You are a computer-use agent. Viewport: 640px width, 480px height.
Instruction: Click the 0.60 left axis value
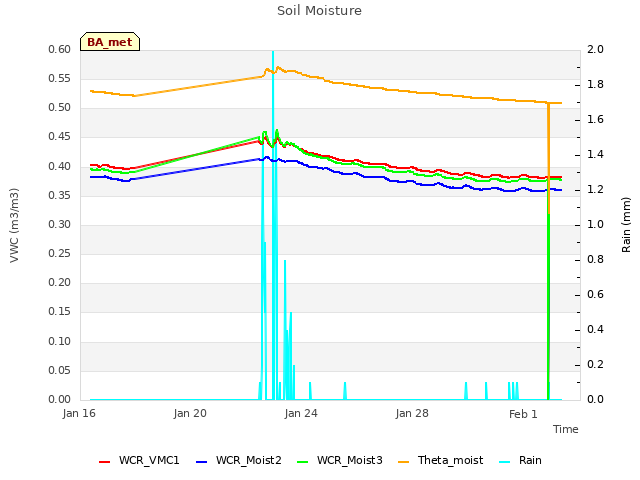click(x=60, y=50)
